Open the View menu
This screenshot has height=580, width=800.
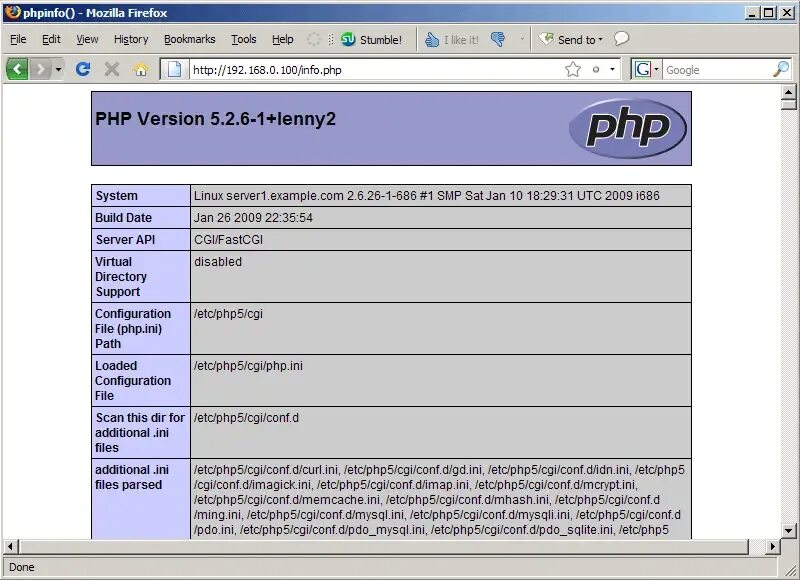87,39
